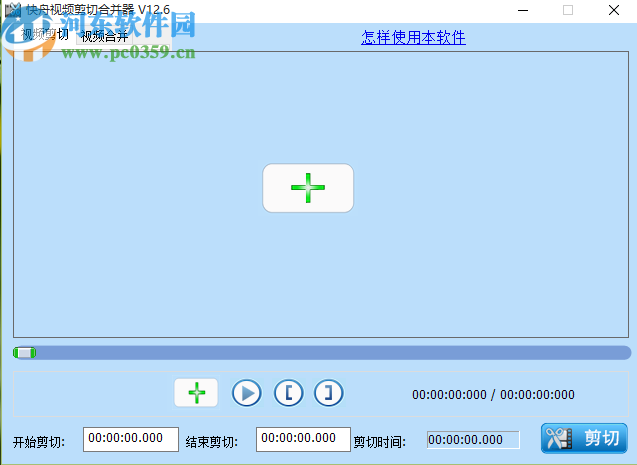The image size is (637, 465).
Task: Focus the 结束剪切 end time field
Action: (296, 438)
